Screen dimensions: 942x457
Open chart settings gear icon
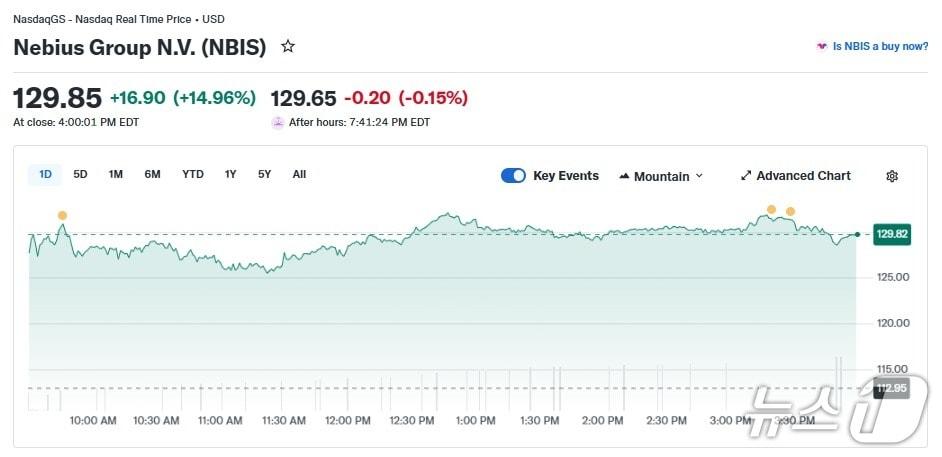(892, 176)
